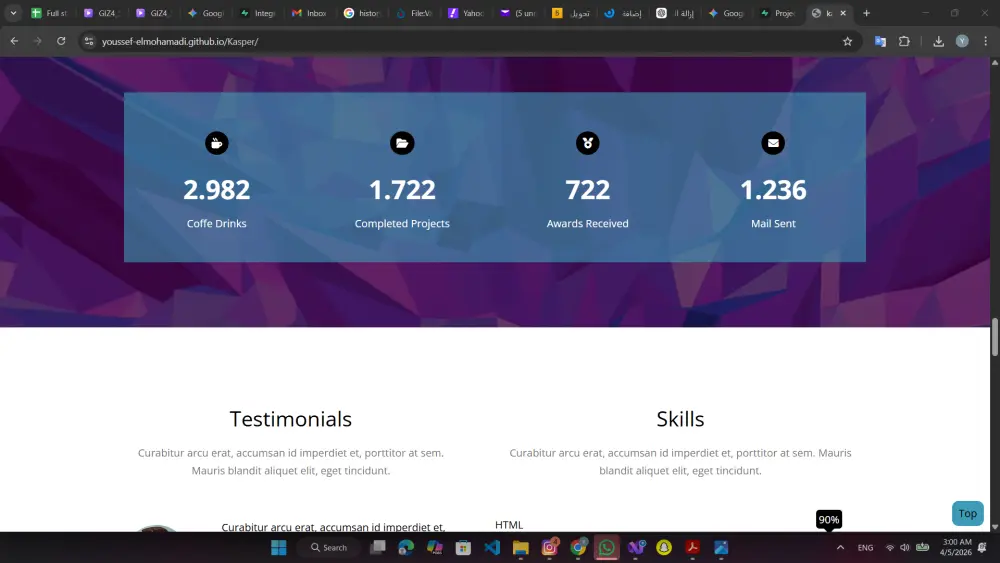Bookmark this page with the star icon

[847, 41]
